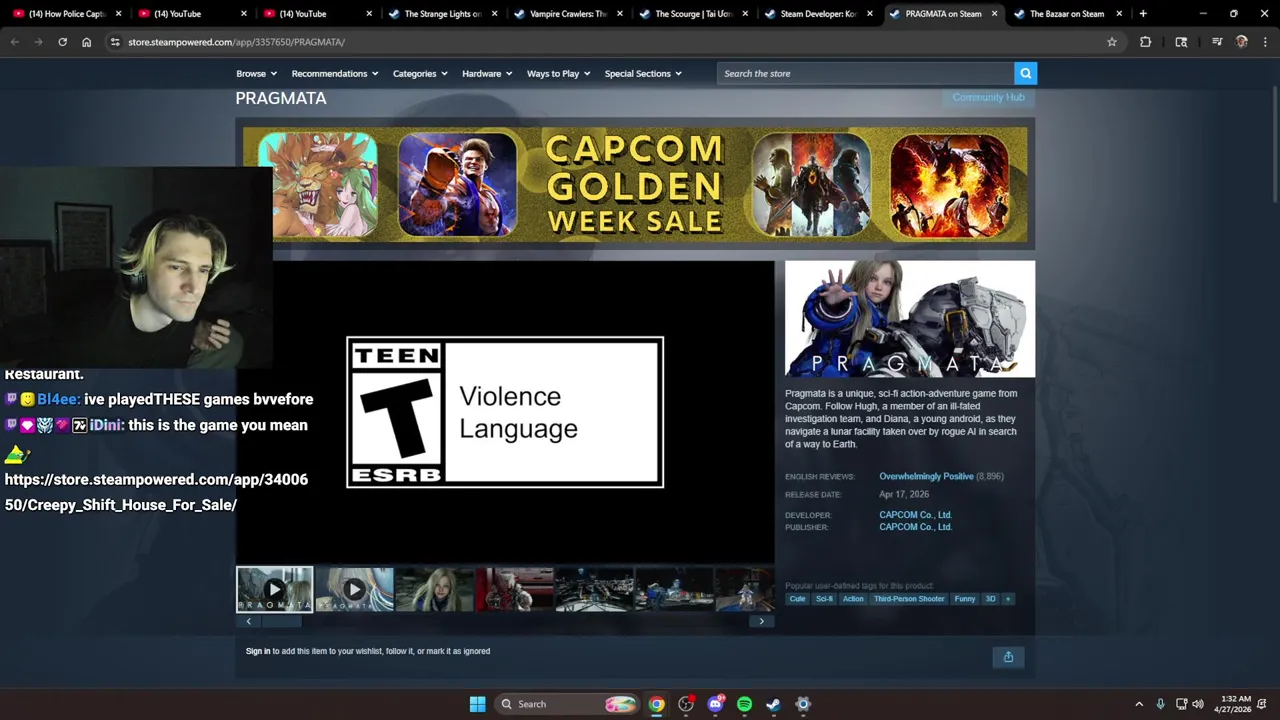Click Chrome icon in taskbar
The image size is (1280, 720).
coord(656,704)
